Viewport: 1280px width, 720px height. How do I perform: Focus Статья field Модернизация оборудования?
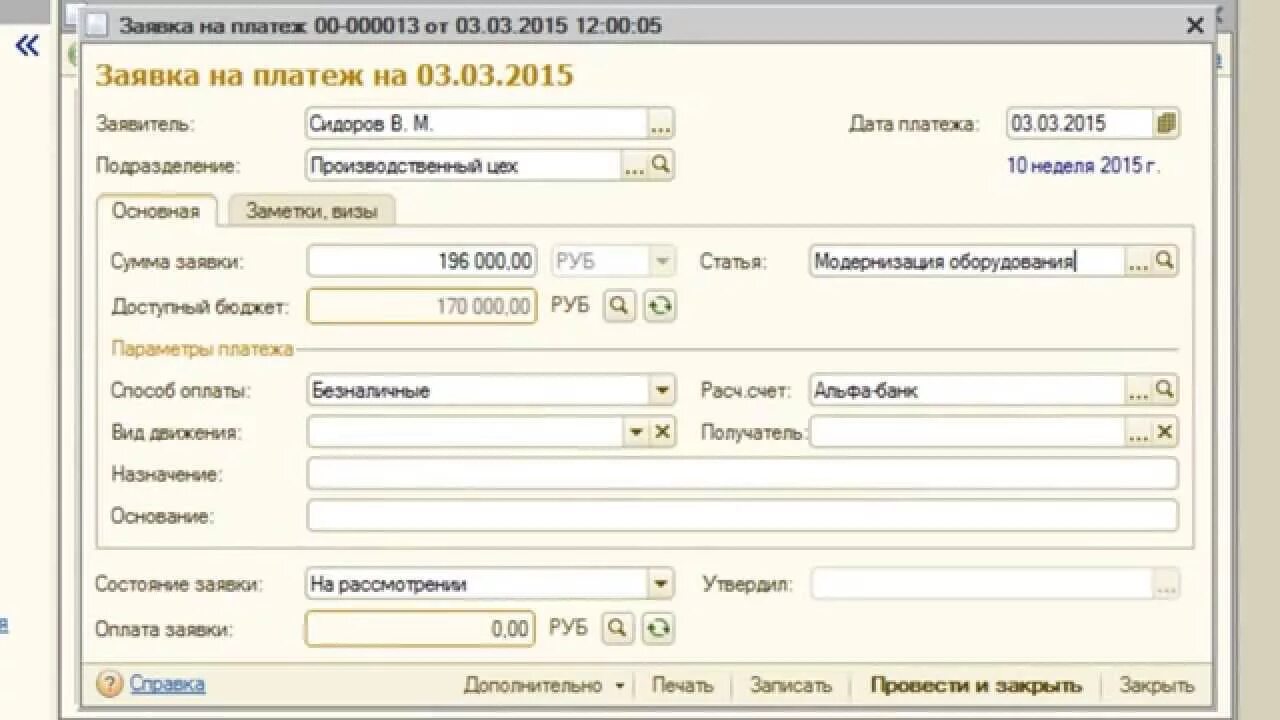tap(967, 262)
